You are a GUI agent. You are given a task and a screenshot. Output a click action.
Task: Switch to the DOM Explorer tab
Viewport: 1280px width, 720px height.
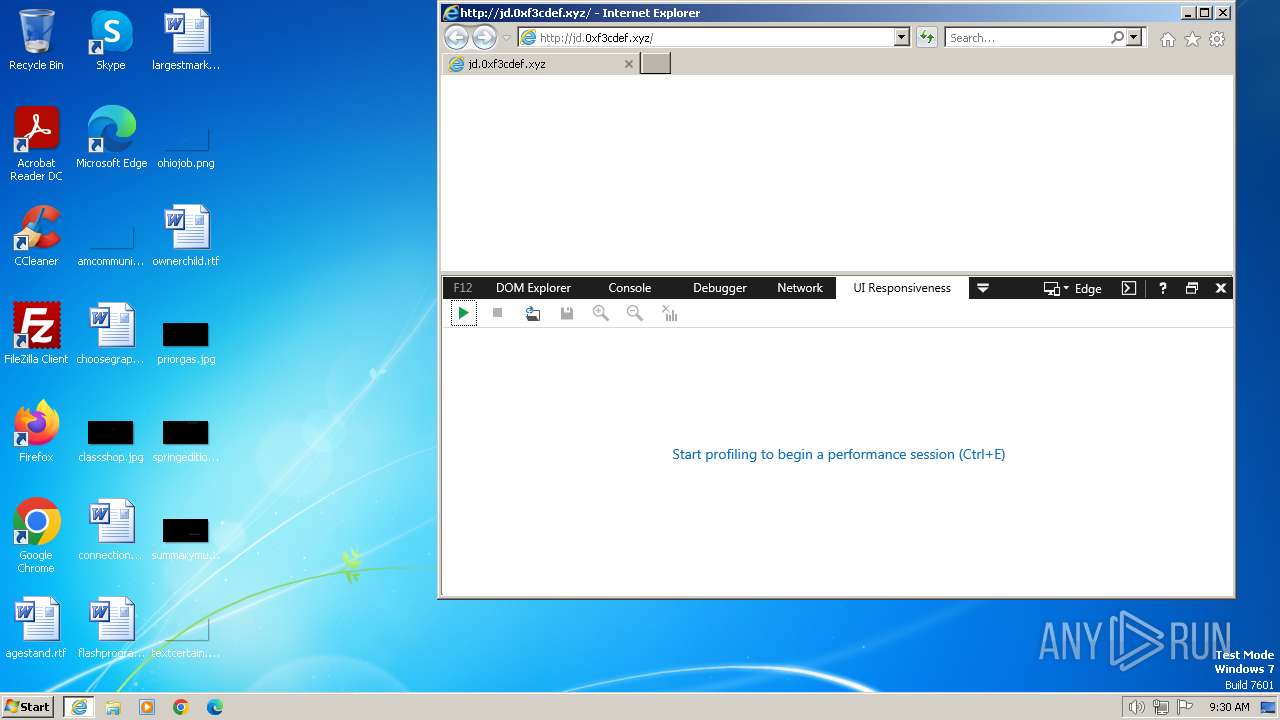click(533, 288)
